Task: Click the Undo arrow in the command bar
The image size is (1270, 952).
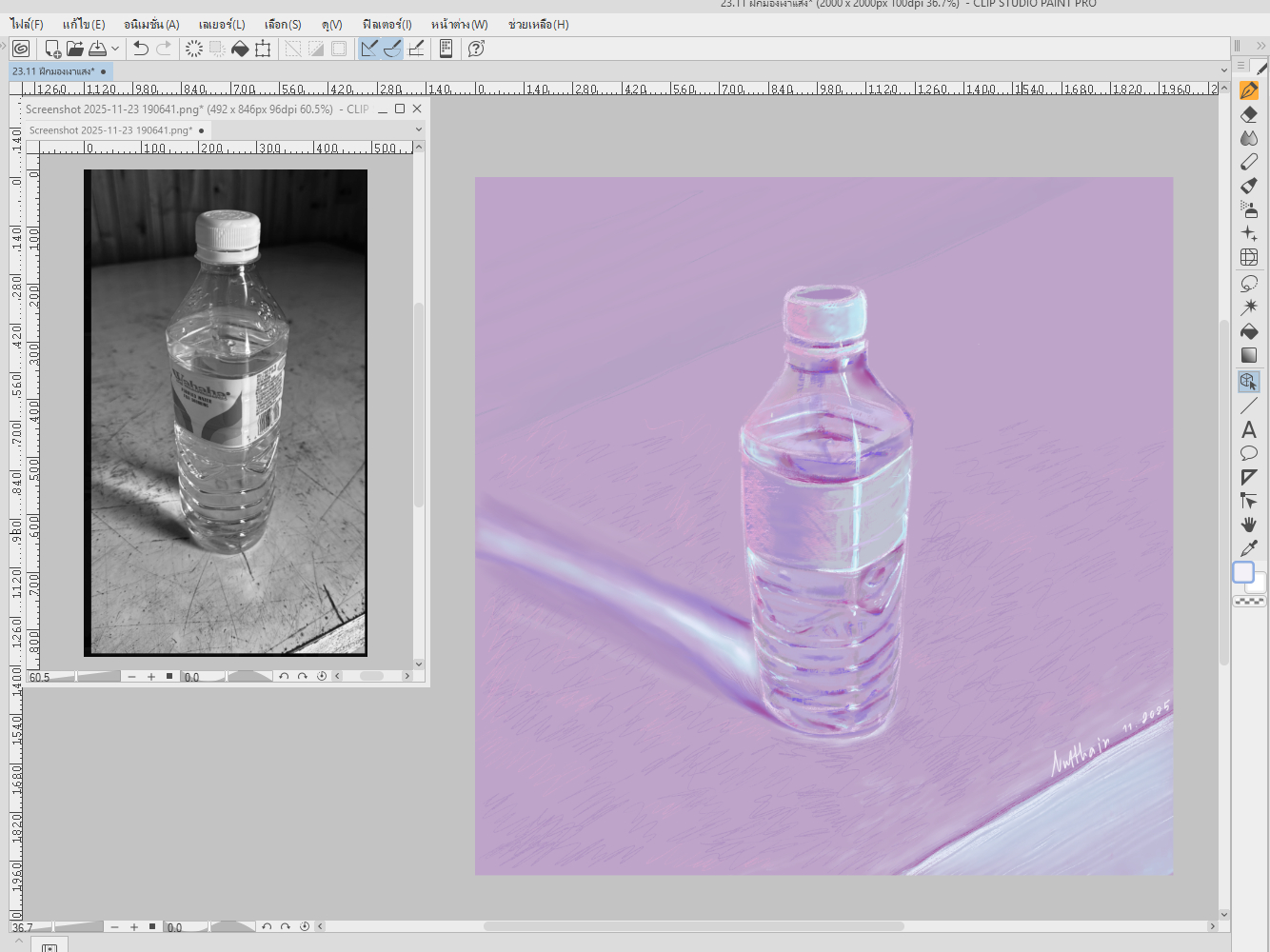Action: [x=141, y=49]
